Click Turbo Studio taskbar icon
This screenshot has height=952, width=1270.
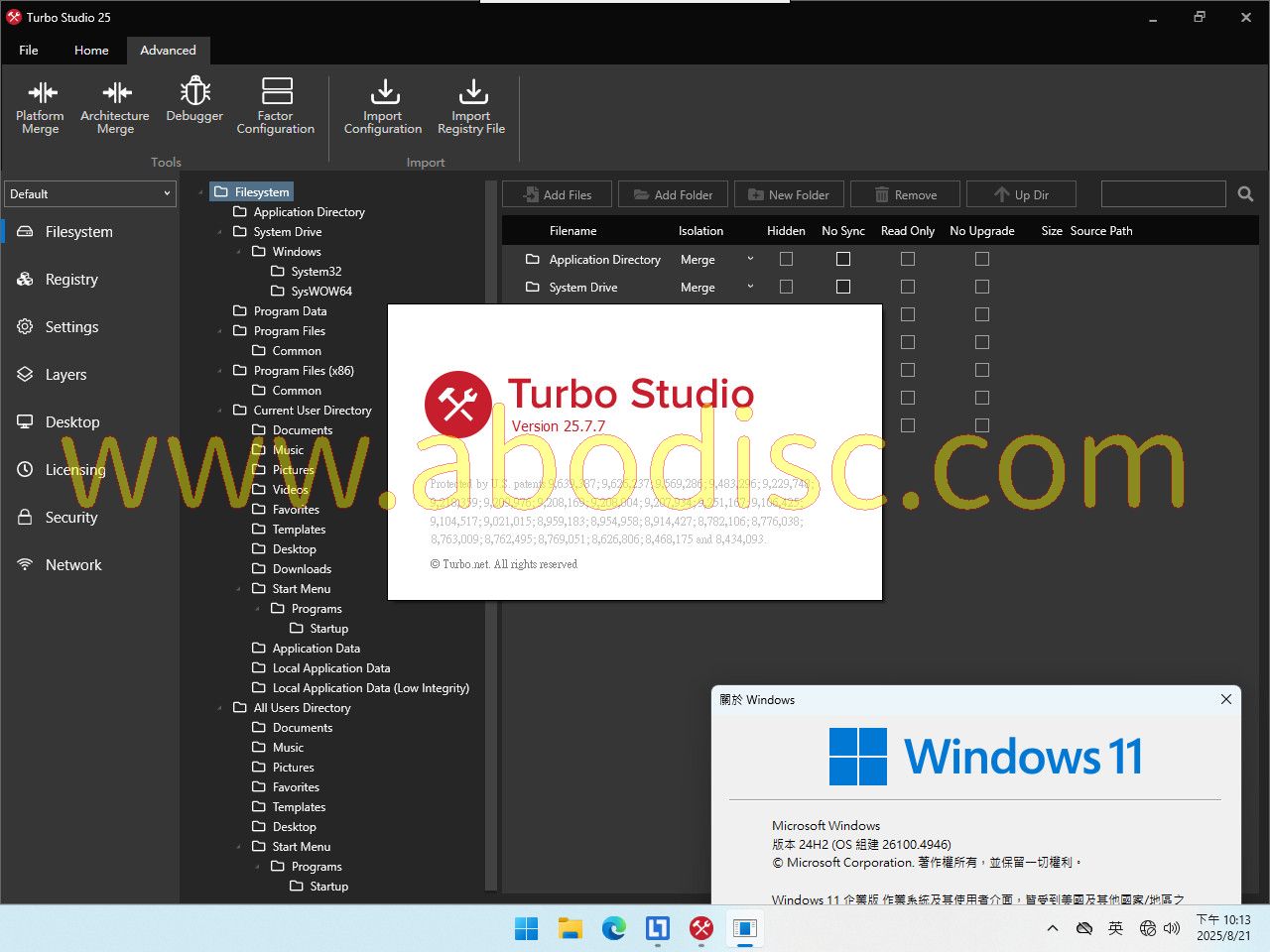[701, 928]
